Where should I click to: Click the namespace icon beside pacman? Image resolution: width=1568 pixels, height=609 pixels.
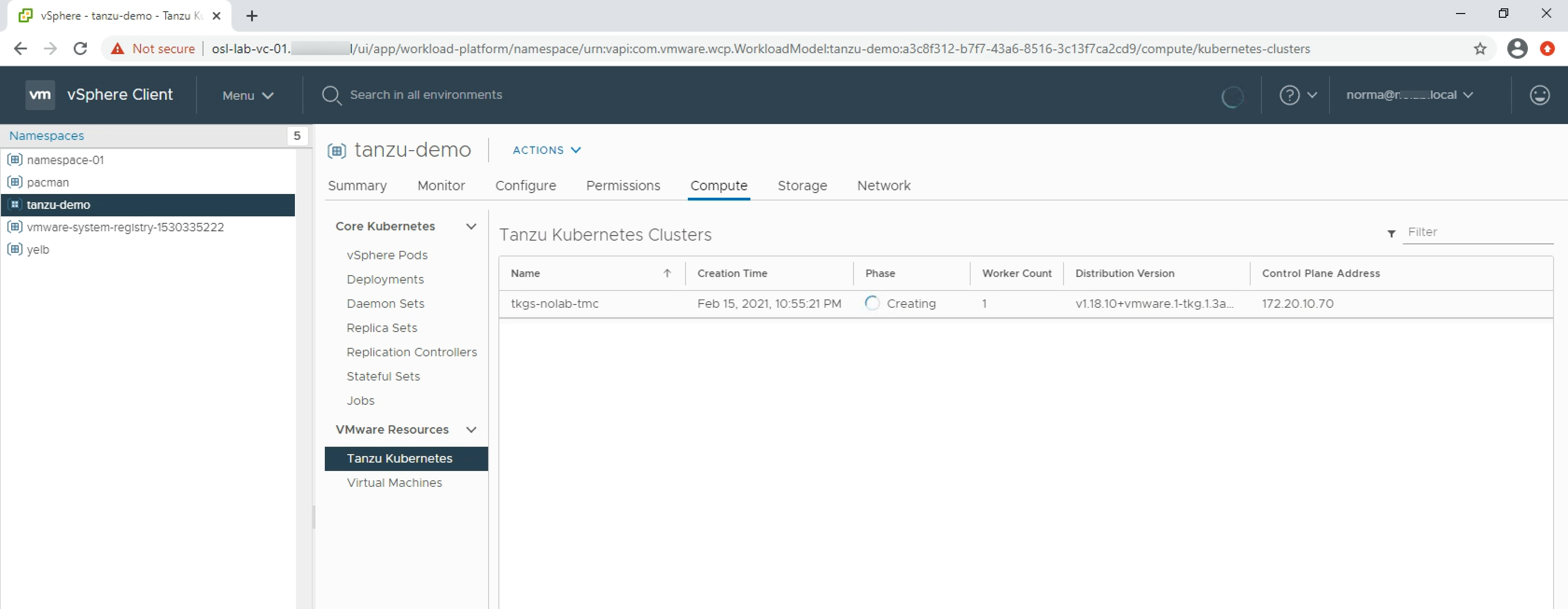point(14,182)
